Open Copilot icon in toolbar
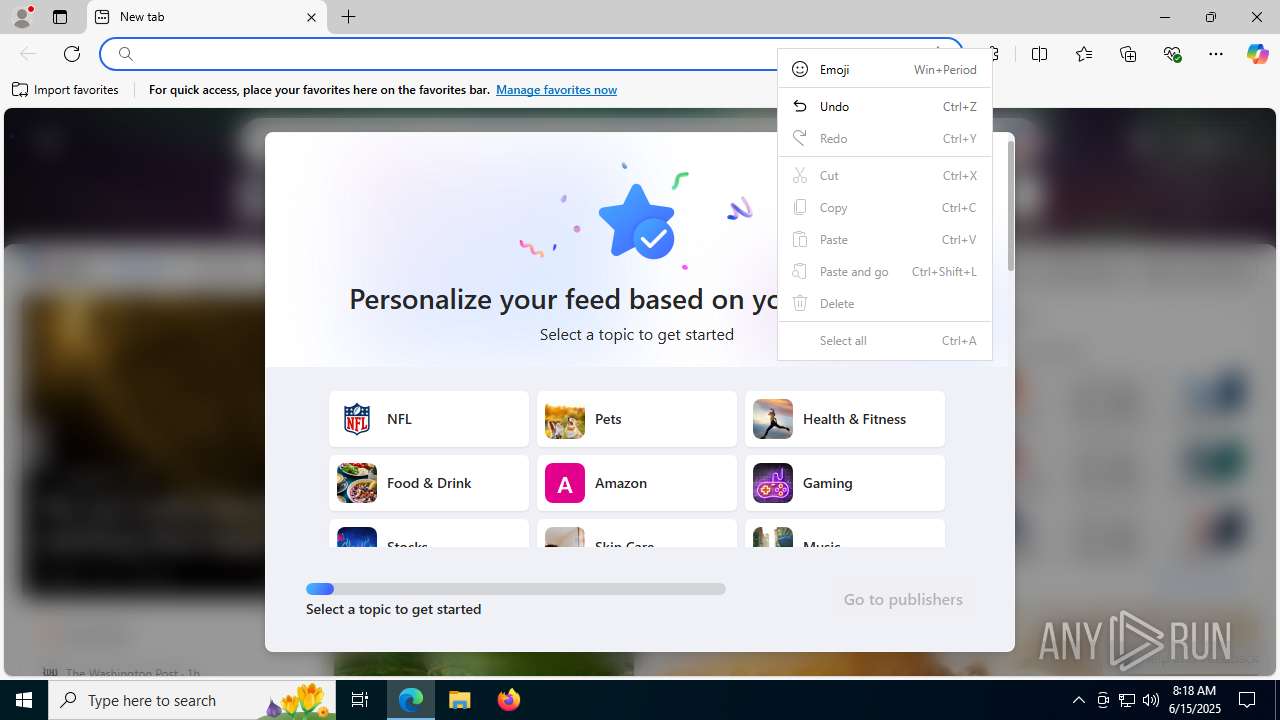 pos(1257,54)
